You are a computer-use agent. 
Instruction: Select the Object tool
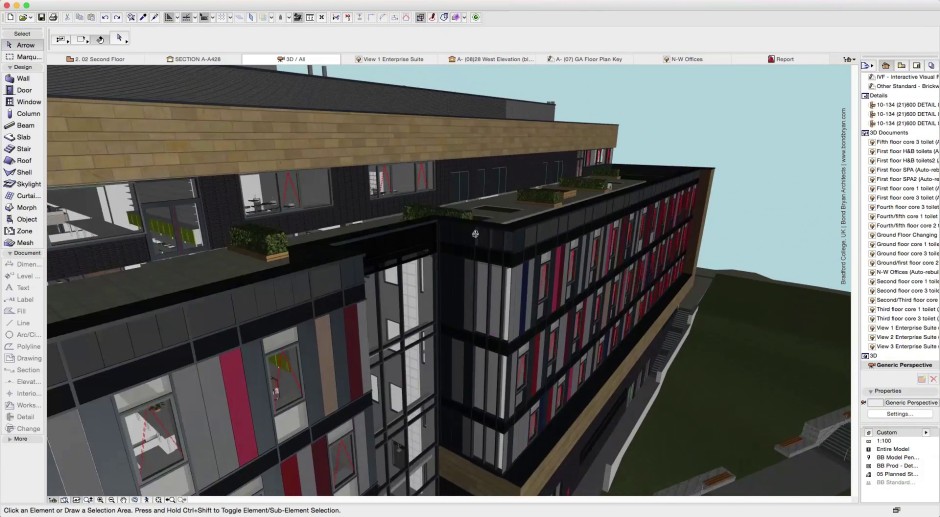(x=22, y=219)
